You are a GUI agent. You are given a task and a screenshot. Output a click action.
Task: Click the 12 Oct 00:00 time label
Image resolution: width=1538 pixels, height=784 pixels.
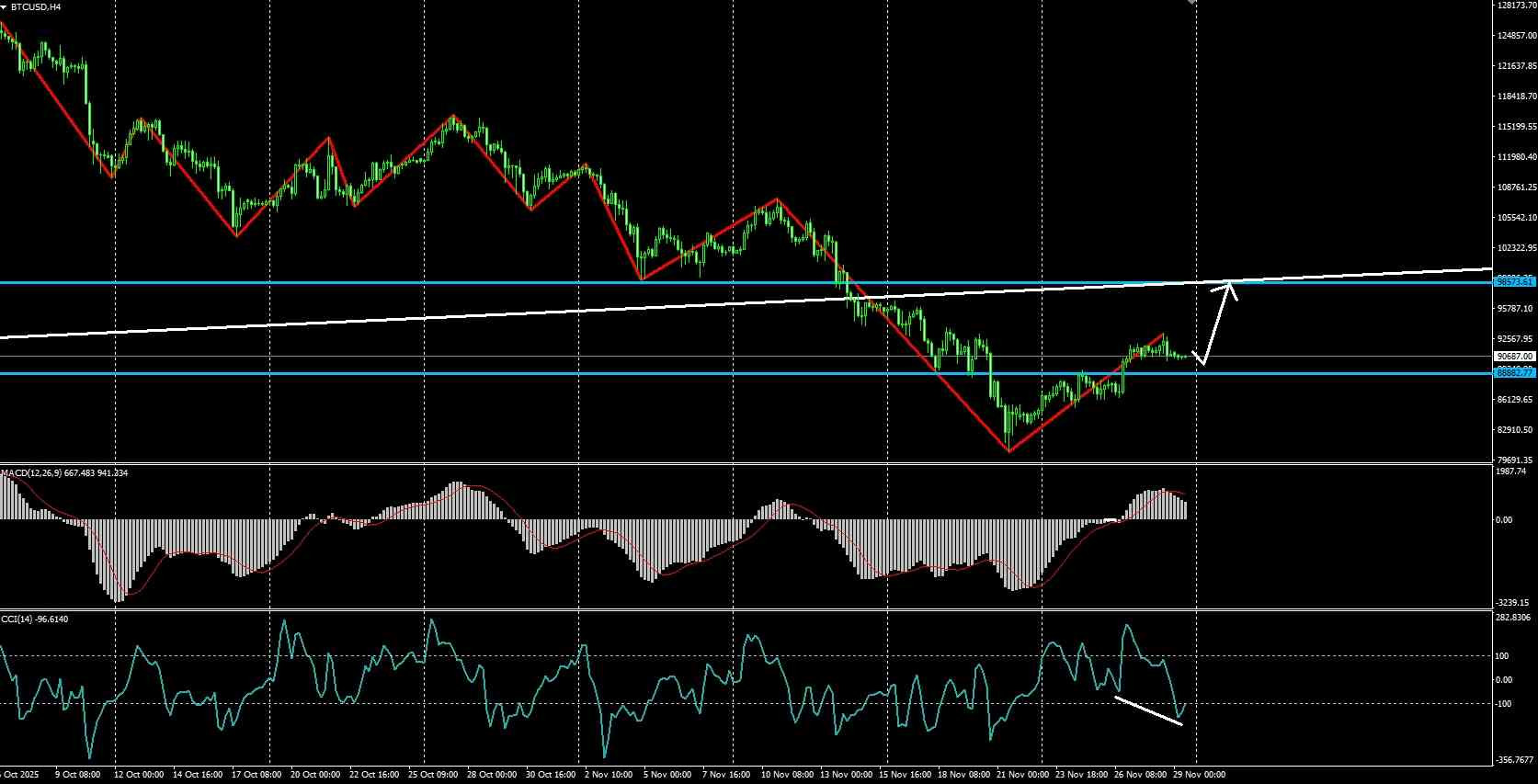point(139,775)
